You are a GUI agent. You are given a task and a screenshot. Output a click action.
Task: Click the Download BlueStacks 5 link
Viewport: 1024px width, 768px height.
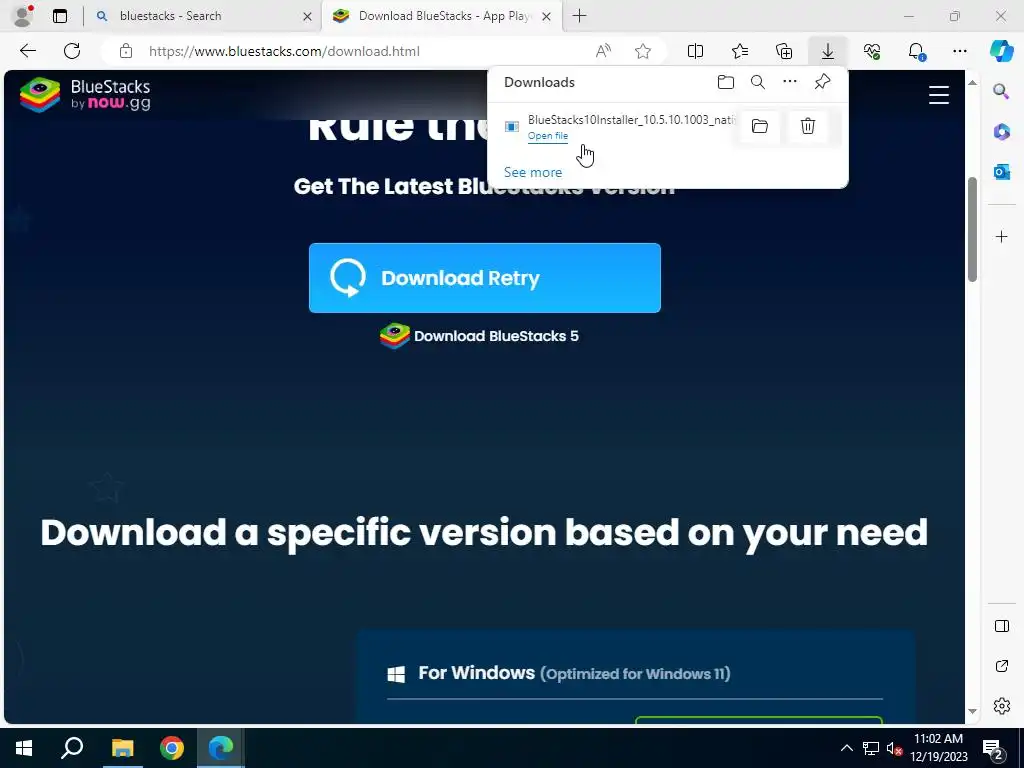[x=479, y=336]
